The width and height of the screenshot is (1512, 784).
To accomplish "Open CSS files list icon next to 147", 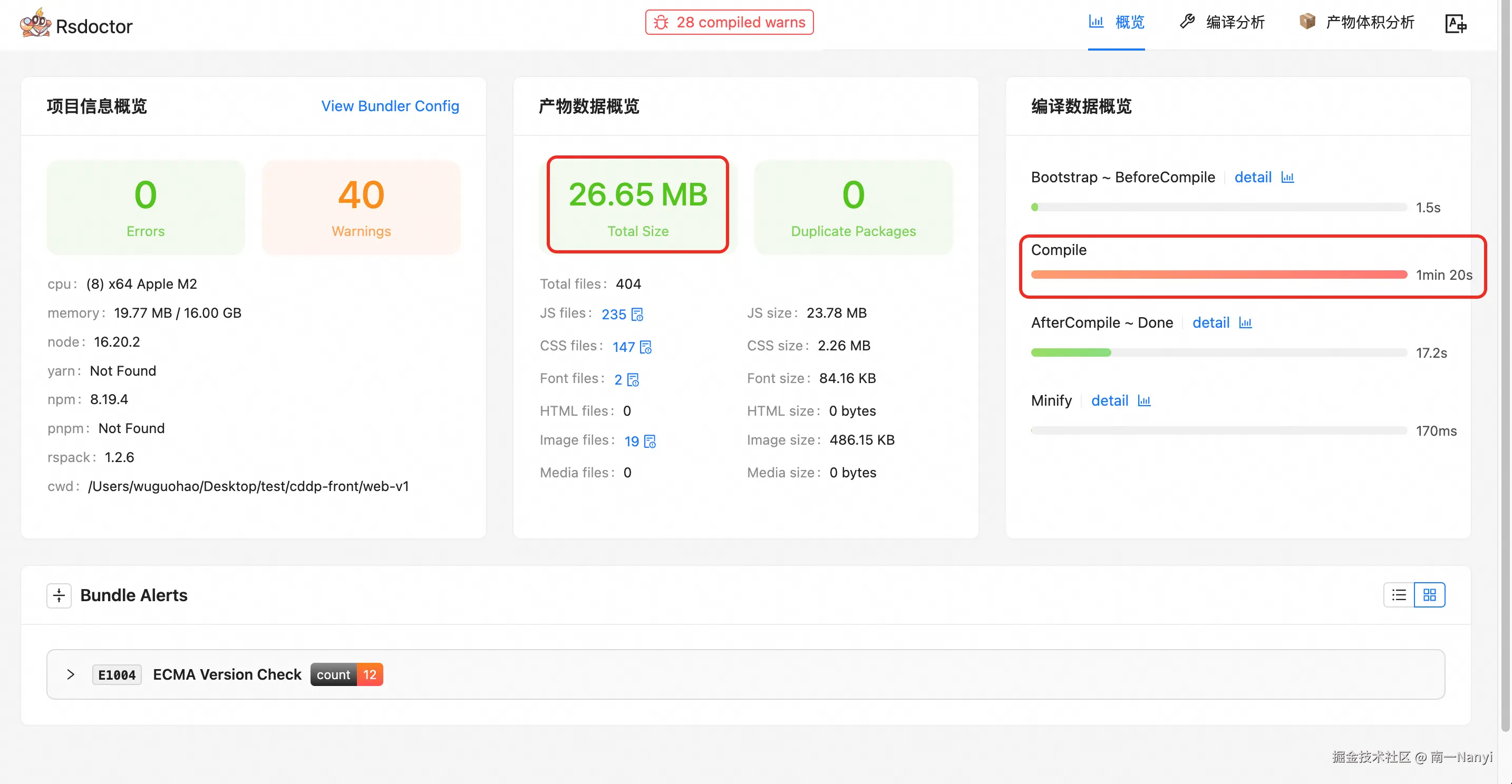I will (646, 347).
